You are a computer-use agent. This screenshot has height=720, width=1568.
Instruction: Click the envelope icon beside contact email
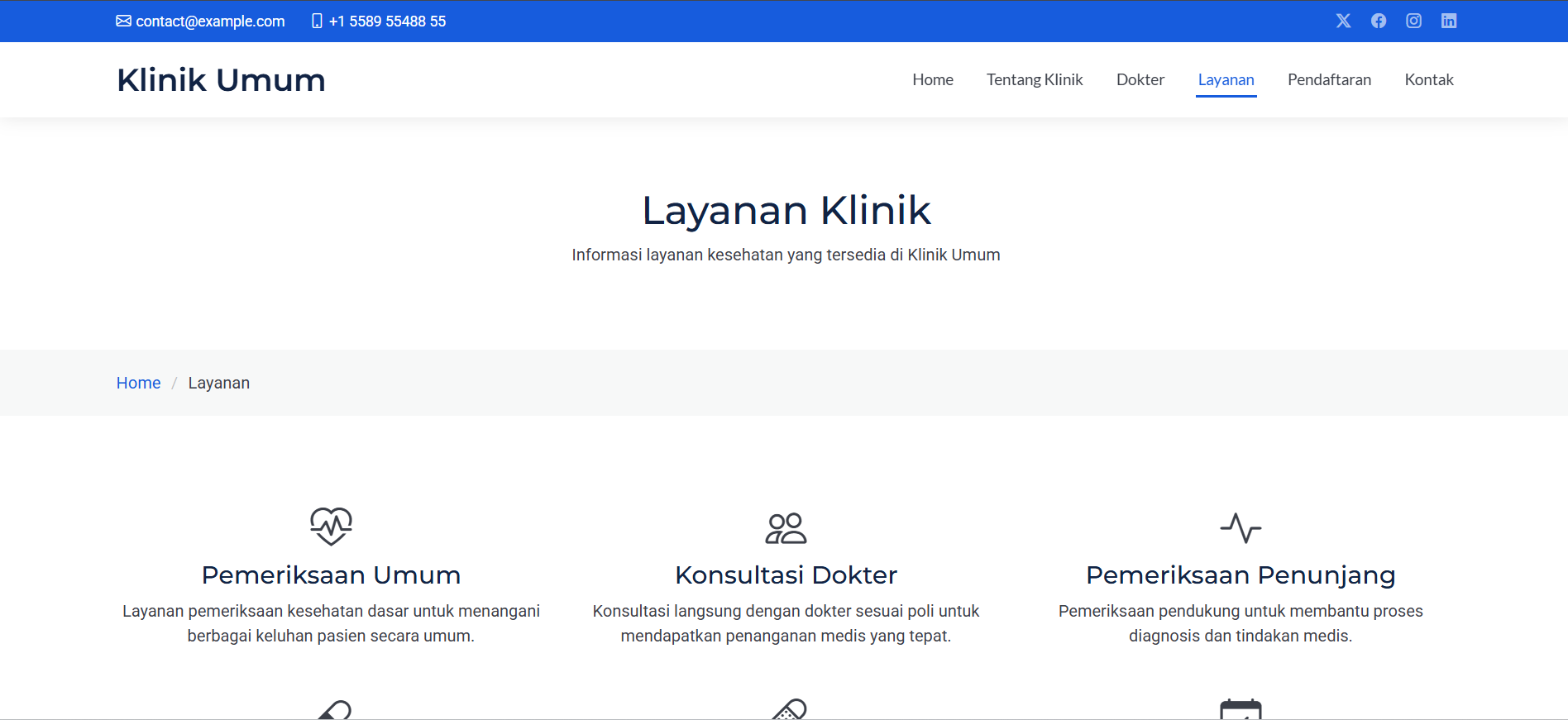tap(123, 21)
